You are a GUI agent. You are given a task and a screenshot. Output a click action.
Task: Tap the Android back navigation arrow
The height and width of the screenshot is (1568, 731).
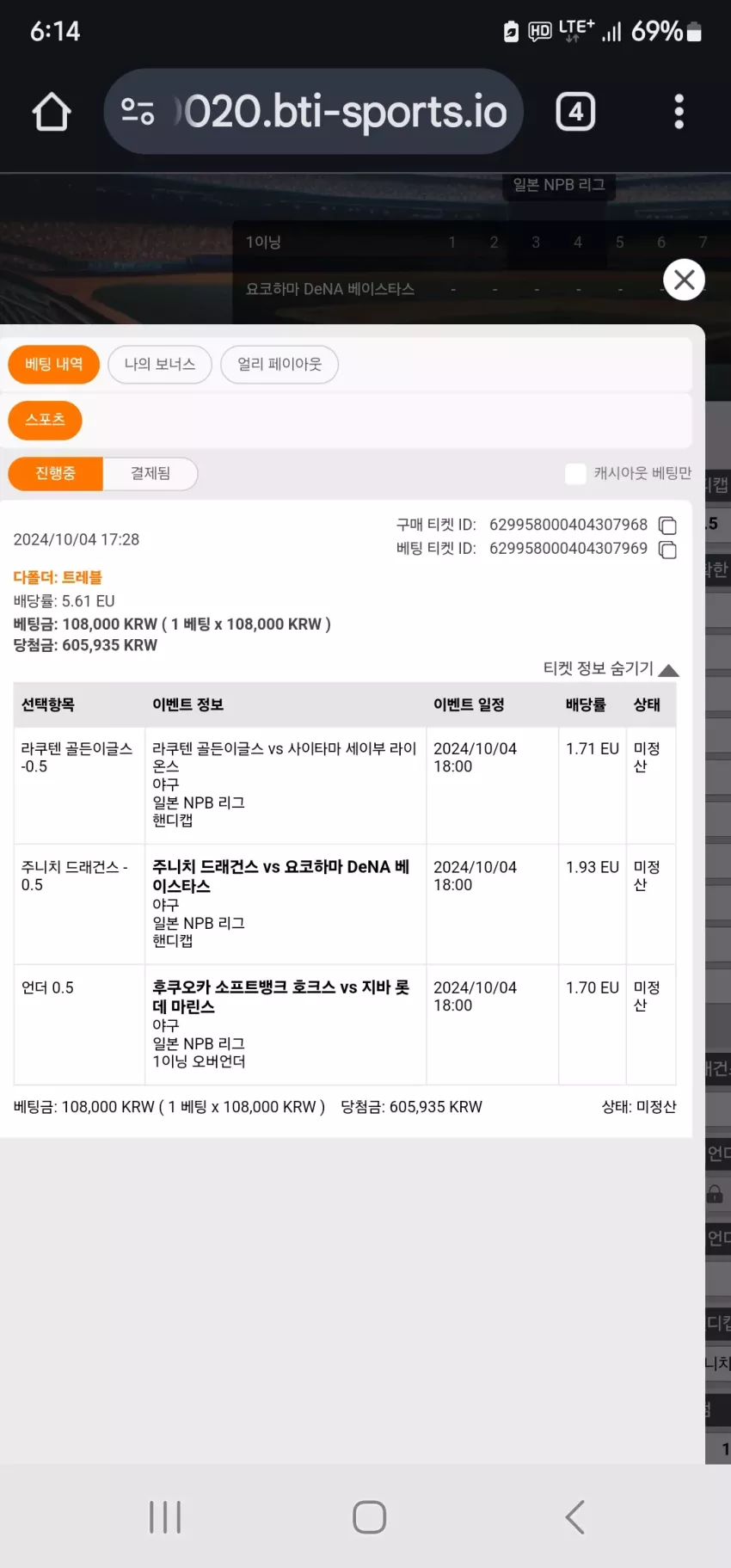click(x=575, y=1517)
